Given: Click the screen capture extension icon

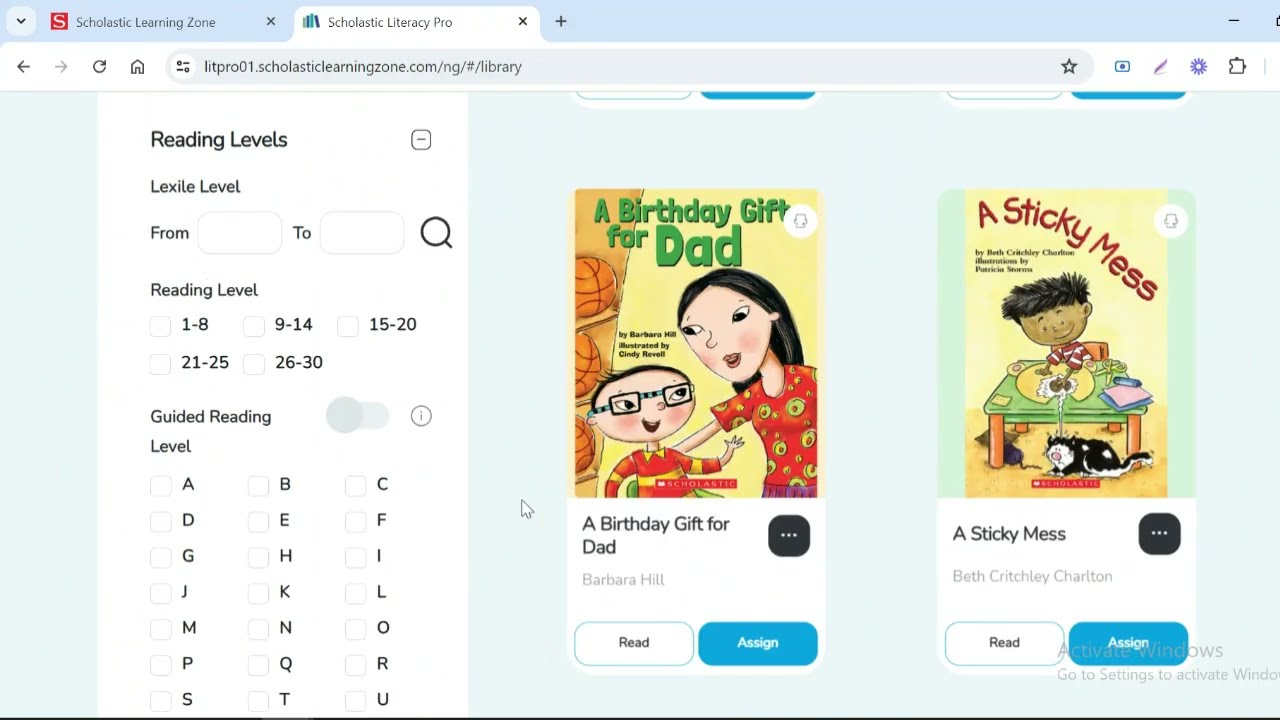Looking at the screenshot, I should click(1122, 67).
